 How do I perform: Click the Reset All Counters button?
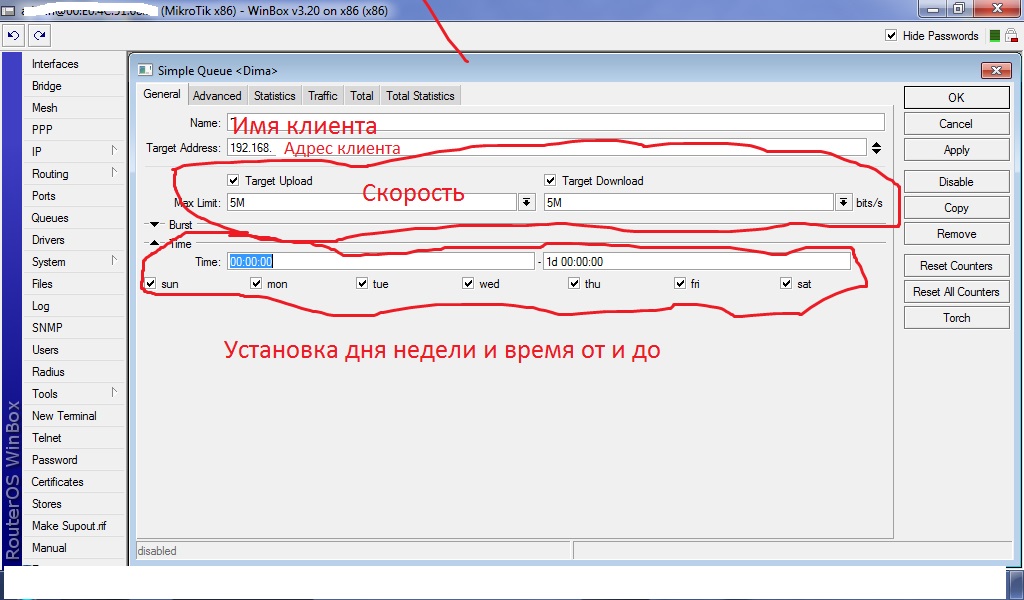tap(957, 292)
